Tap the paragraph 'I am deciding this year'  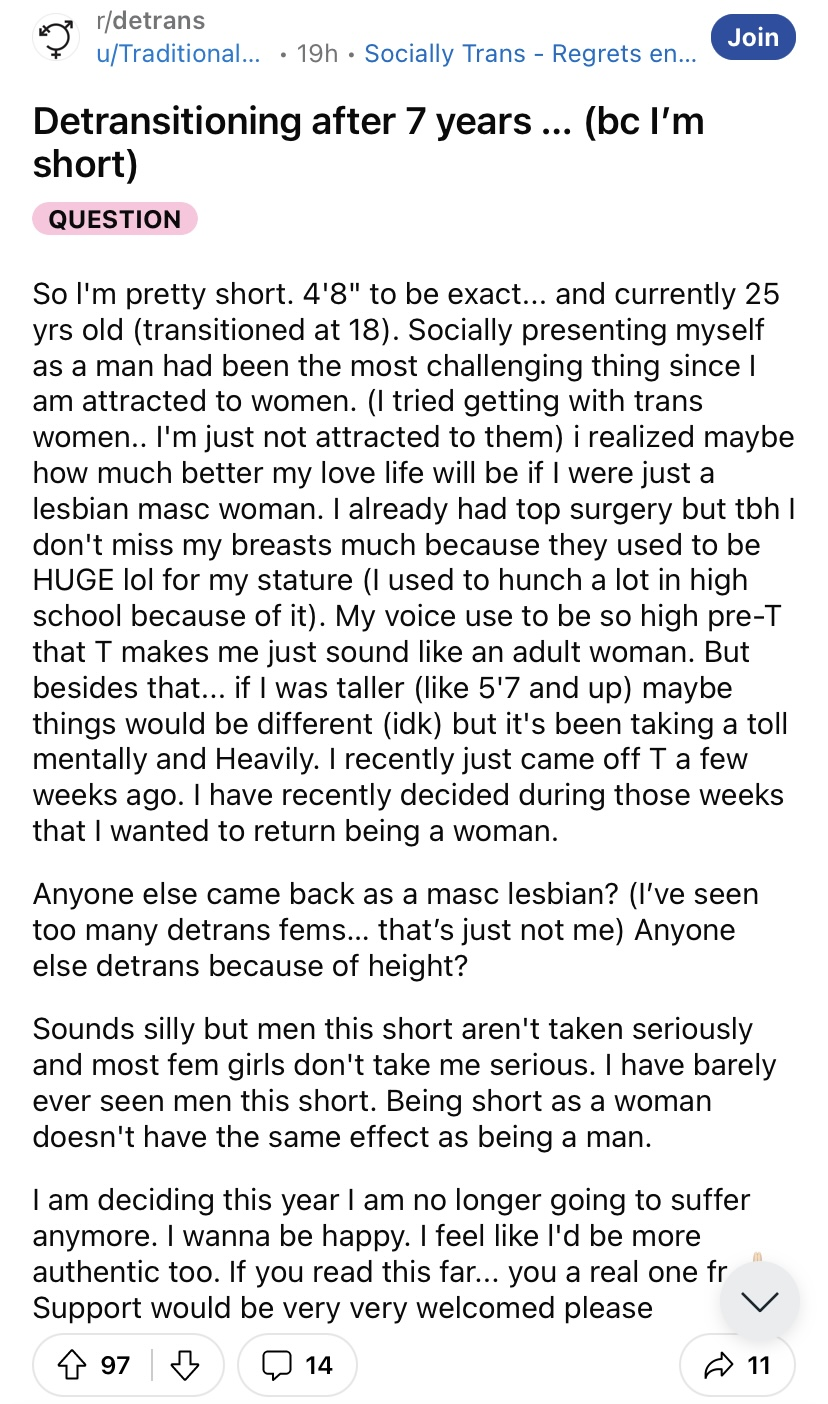tap(392, 1253)
